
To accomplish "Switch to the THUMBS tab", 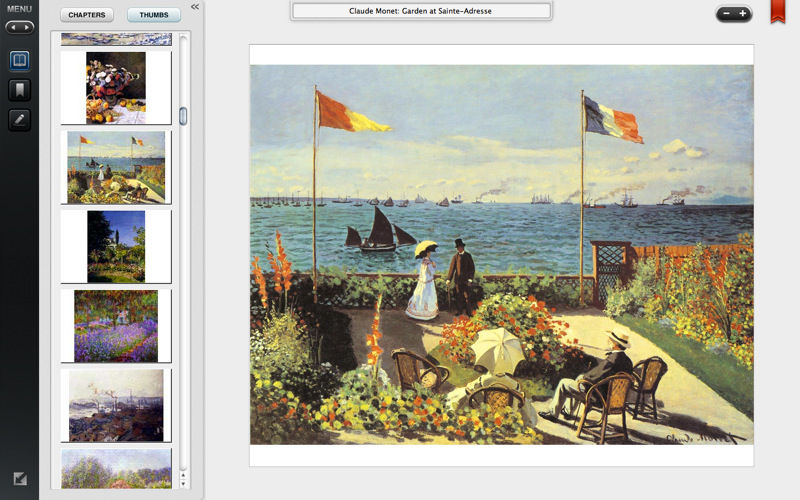I will (154, 15).
